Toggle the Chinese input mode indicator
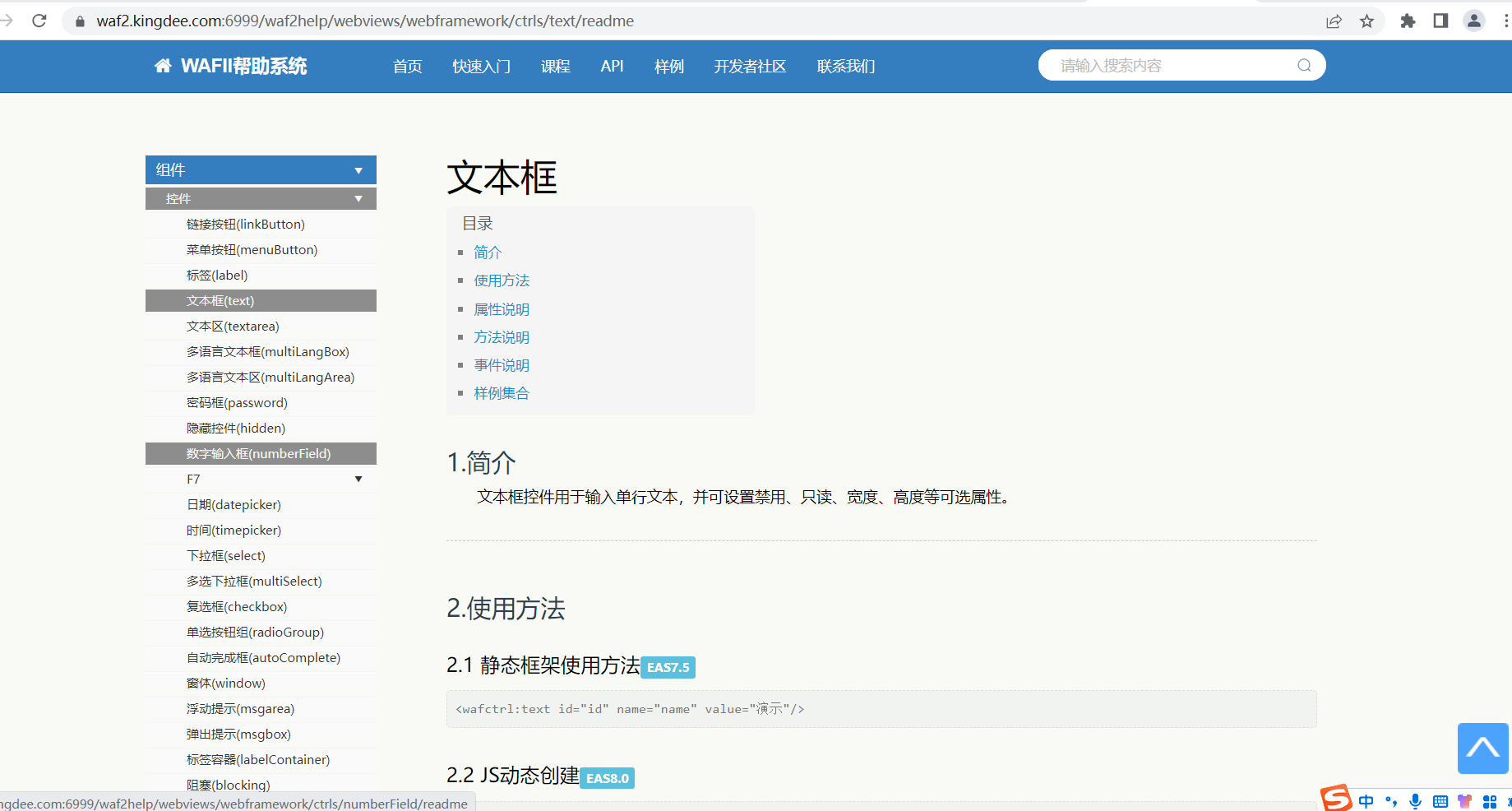This screenshot has height=811, width=1512. [1366, 801]
